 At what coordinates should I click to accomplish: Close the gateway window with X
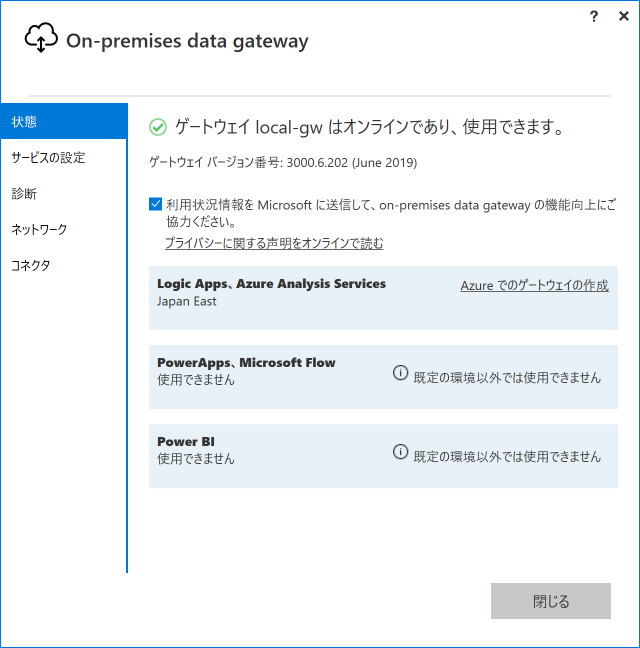(623, 16)
